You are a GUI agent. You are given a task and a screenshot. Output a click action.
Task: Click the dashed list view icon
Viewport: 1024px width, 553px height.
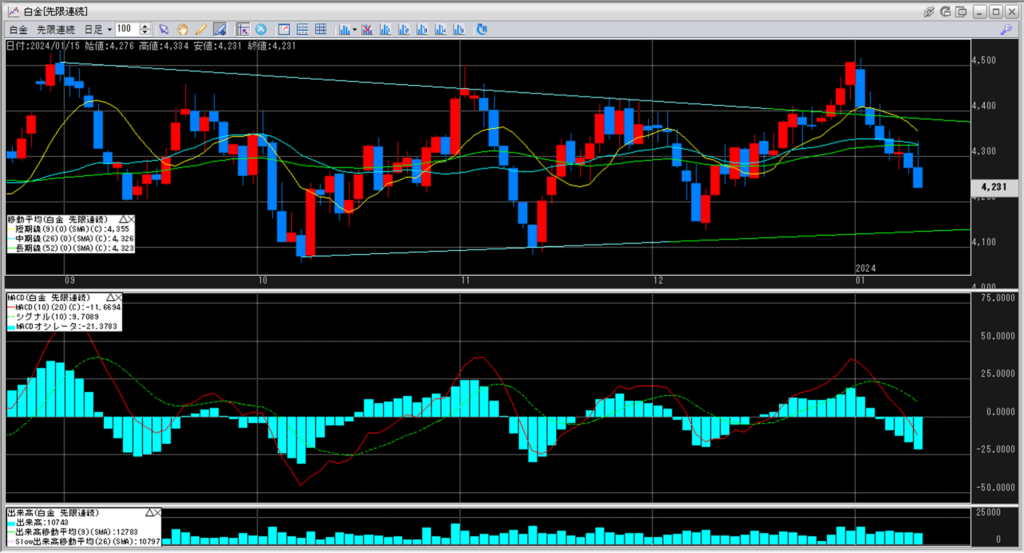(x=302, y=29)
